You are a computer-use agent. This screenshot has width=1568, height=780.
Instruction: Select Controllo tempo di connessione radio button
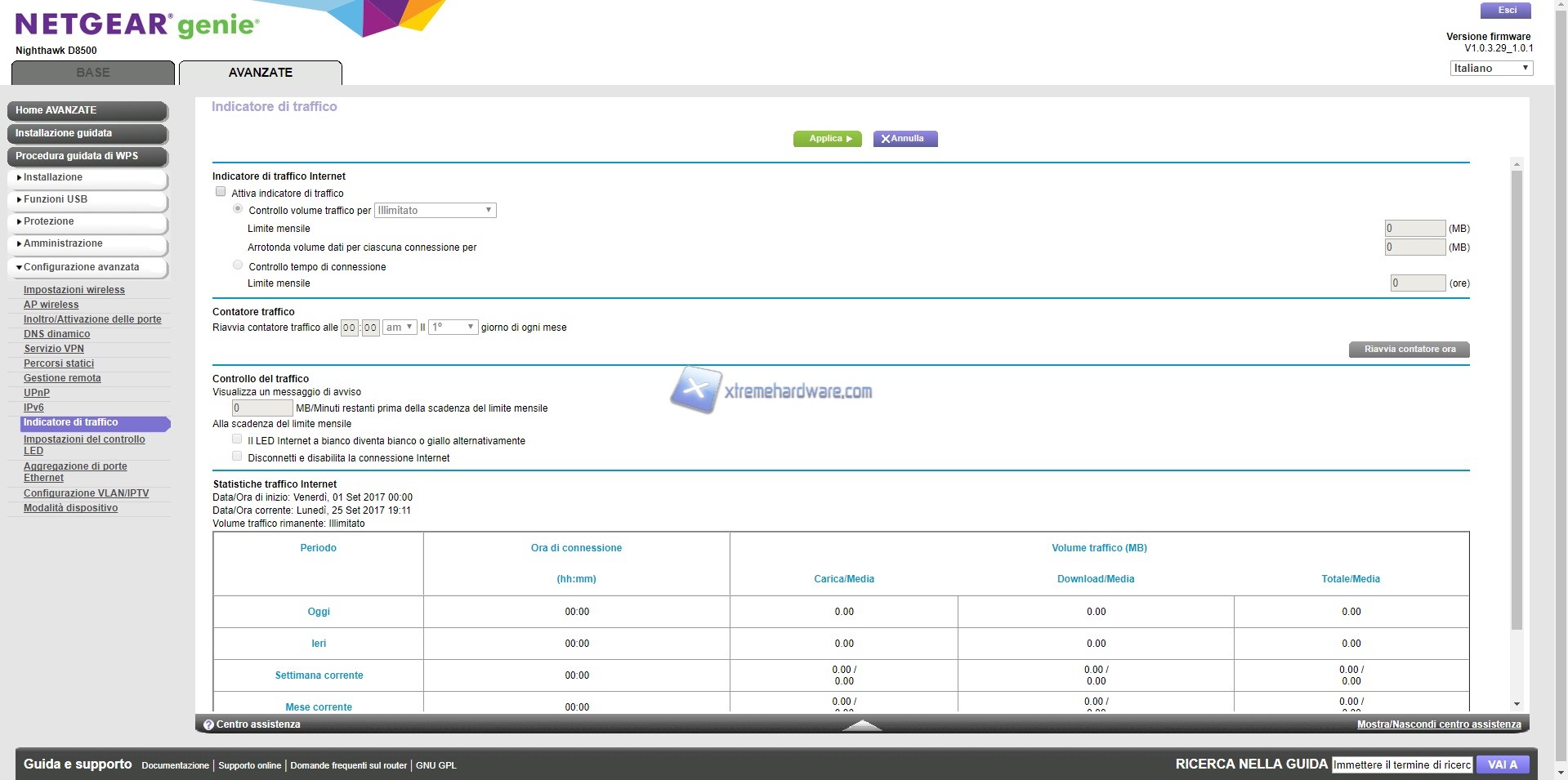(238, 265)
